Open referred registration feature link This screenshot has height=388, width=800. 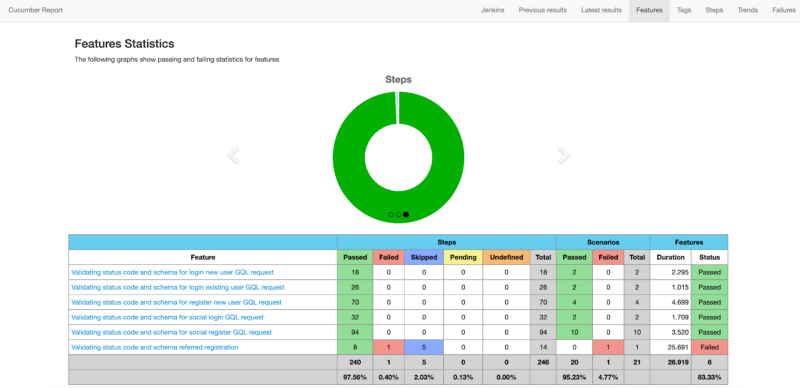pyautogui.click(x=155, y=347)
